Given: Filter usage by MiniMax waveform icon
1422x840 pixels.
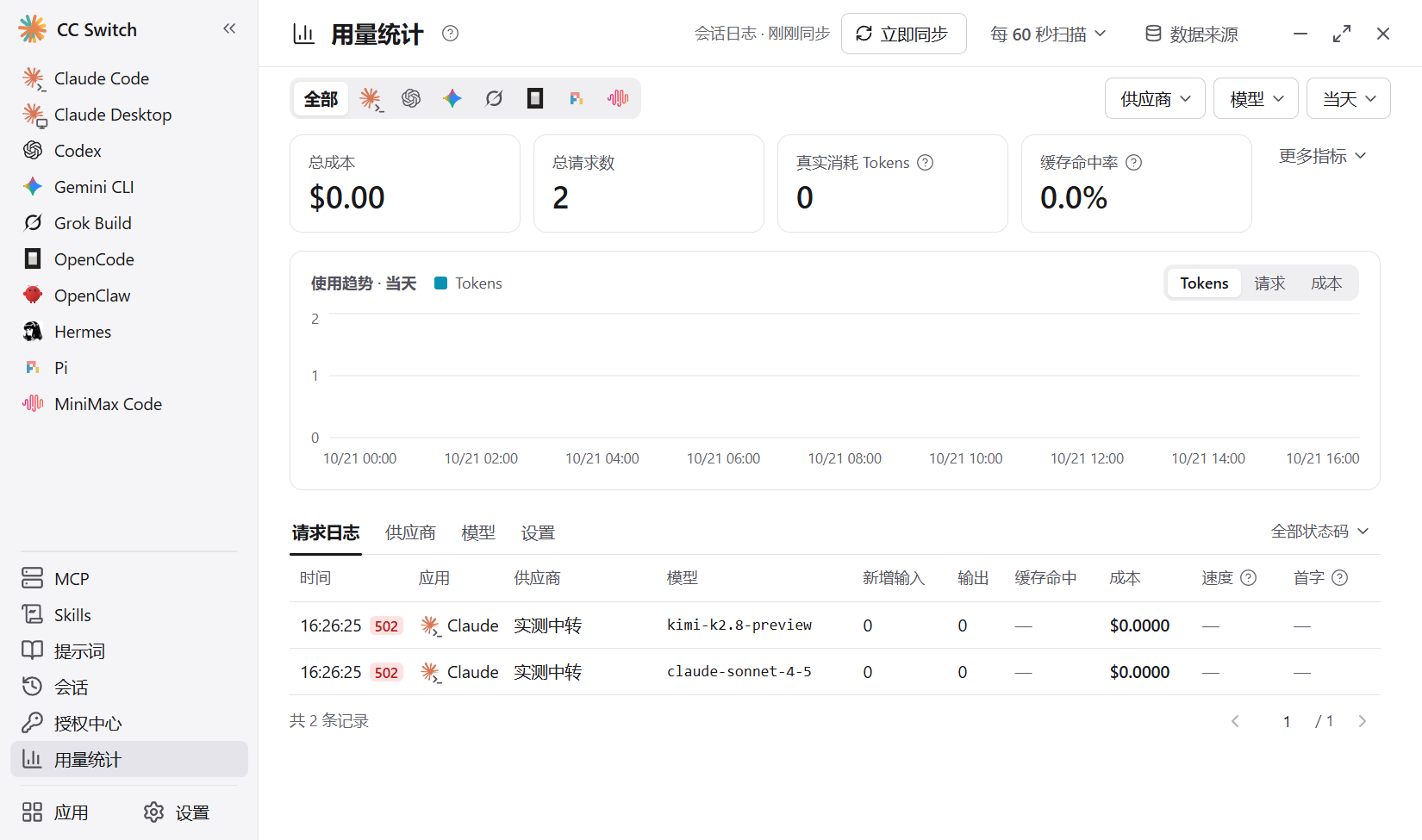Looking at the screenshot, I should (618, 99).
